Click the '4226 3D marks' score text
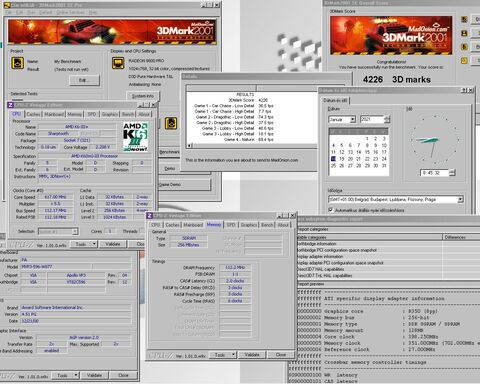Image resolution: width=480 pixels, height=384 pixels. [x=397, y=79]
